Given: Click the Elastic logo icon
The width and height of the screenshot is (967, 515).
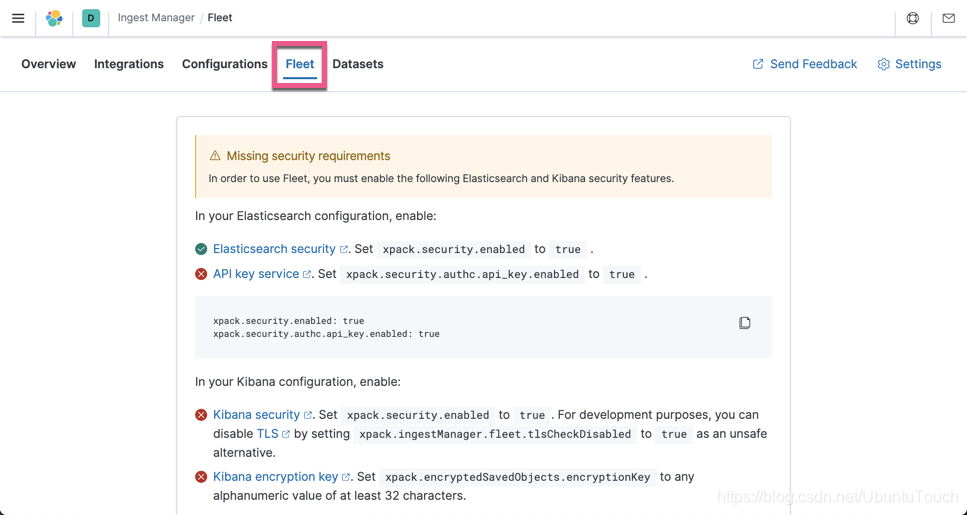Looking at the screenshot, I should click(54, 18).
